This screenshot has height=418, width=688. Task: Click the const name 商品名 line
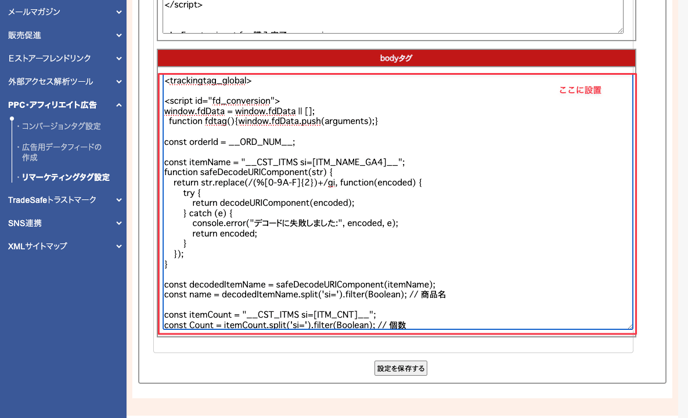pyautogui.click(x=305, y=295)
